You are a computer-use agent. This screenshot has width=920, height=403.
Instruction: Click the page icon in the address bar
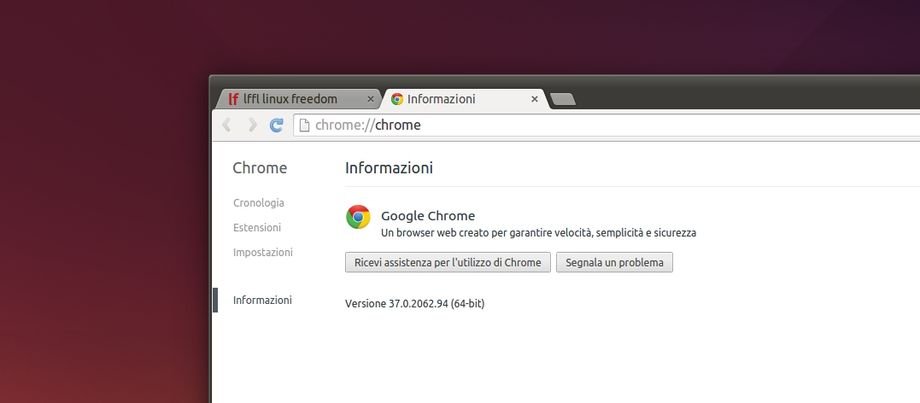304,125
